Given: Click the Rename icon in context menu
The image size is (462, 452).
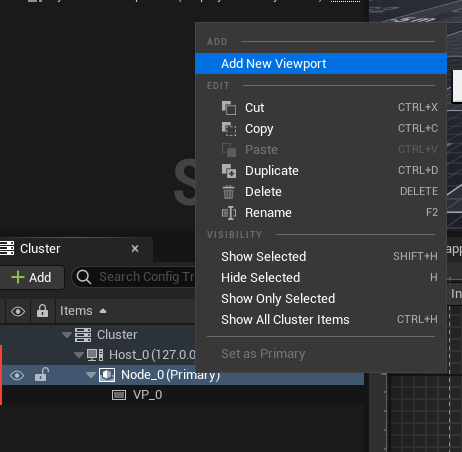Looking at the screenshot, I should pyautogui.click(x=229, y=213).
